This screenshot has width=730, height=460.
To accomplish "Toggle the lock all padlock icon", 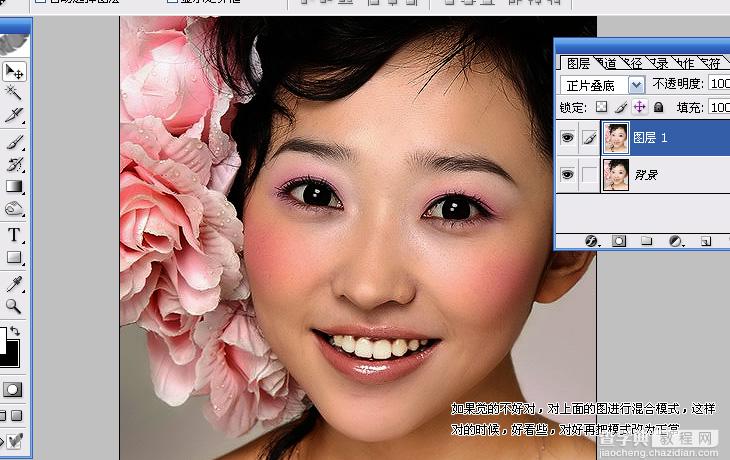I will click(658, 107).
